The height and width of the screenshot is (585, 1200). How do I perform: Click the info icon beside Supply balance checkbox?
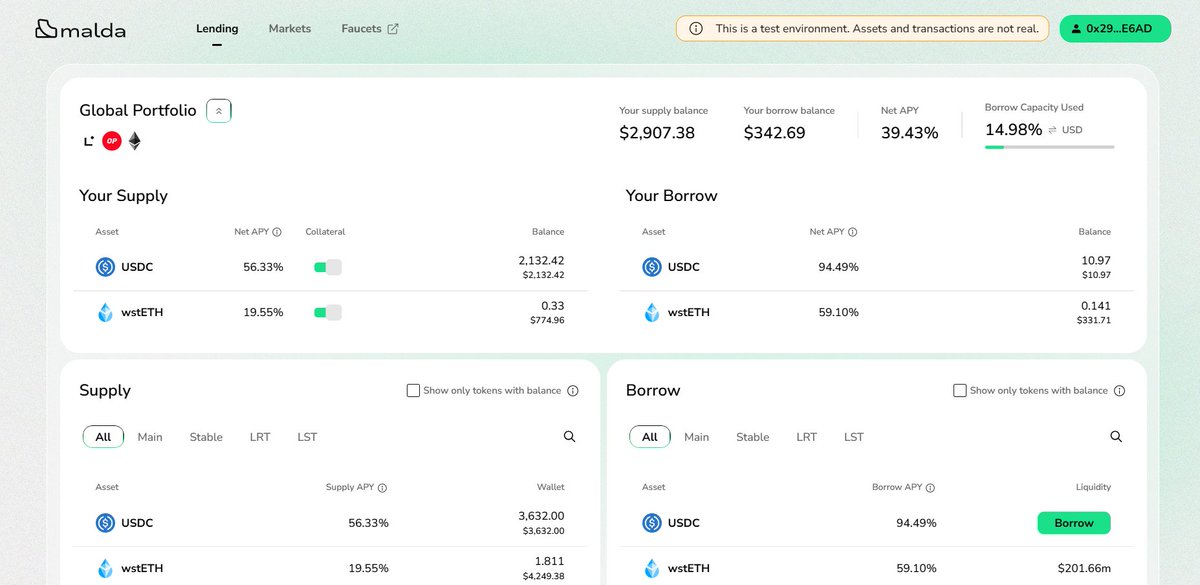tap(573, 391)
